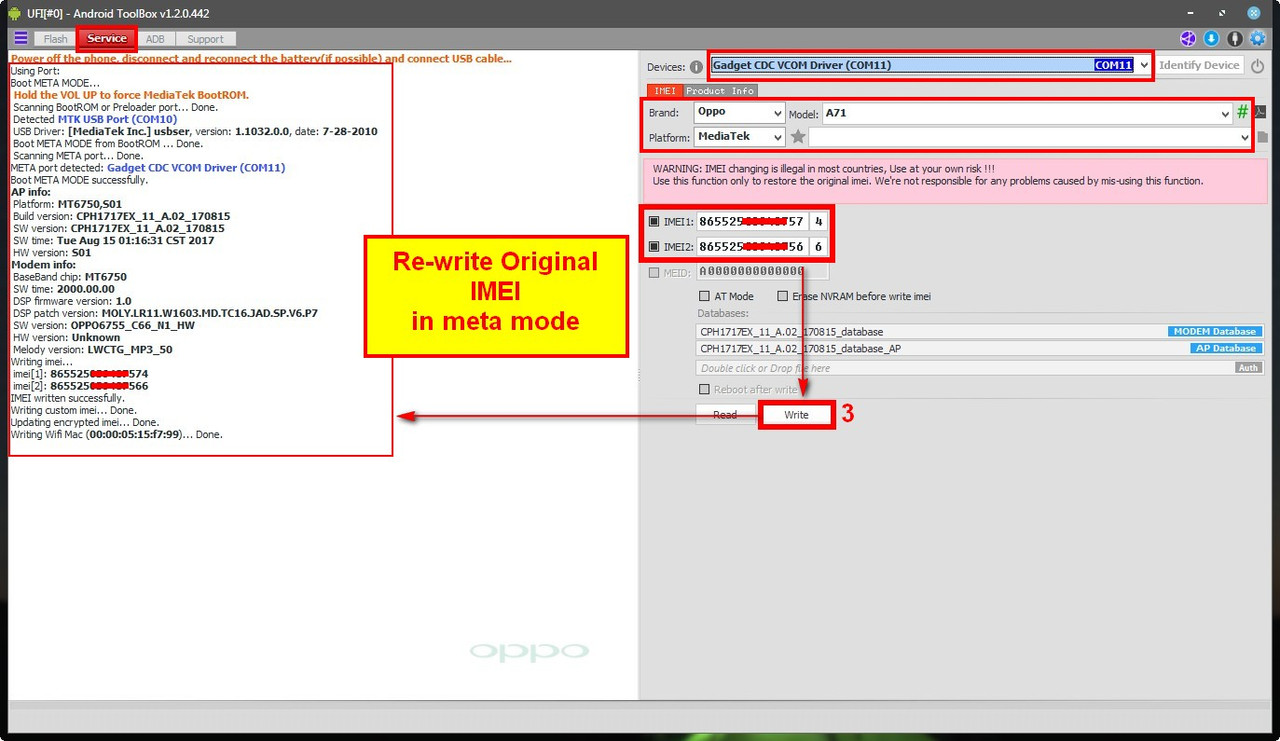This screenshot has height=741, width=1280.
Task: Click the 'Melody version: LWCTG_MP3_50' log line
Action: tap(92, 350)
